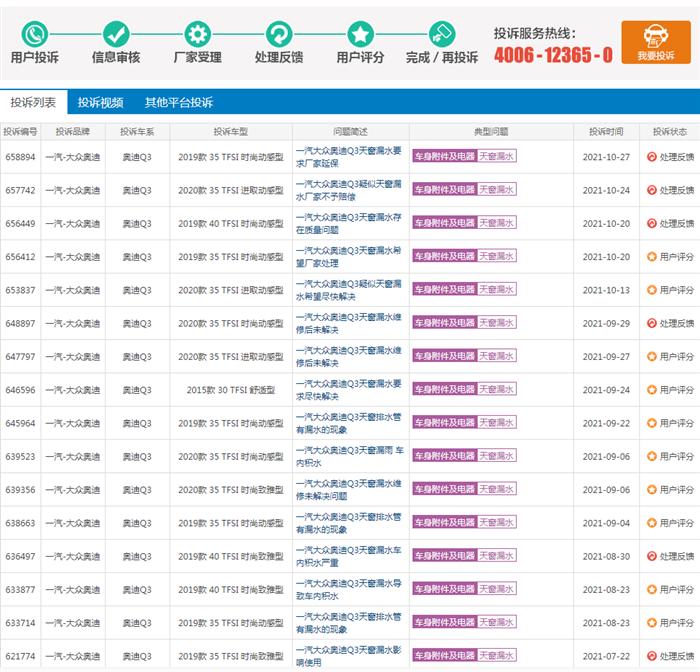Viewport: 700px width, 672px height.
Task: Click the 用户评分 status icon for complaint 633714
Action: (x=651, y=622)
